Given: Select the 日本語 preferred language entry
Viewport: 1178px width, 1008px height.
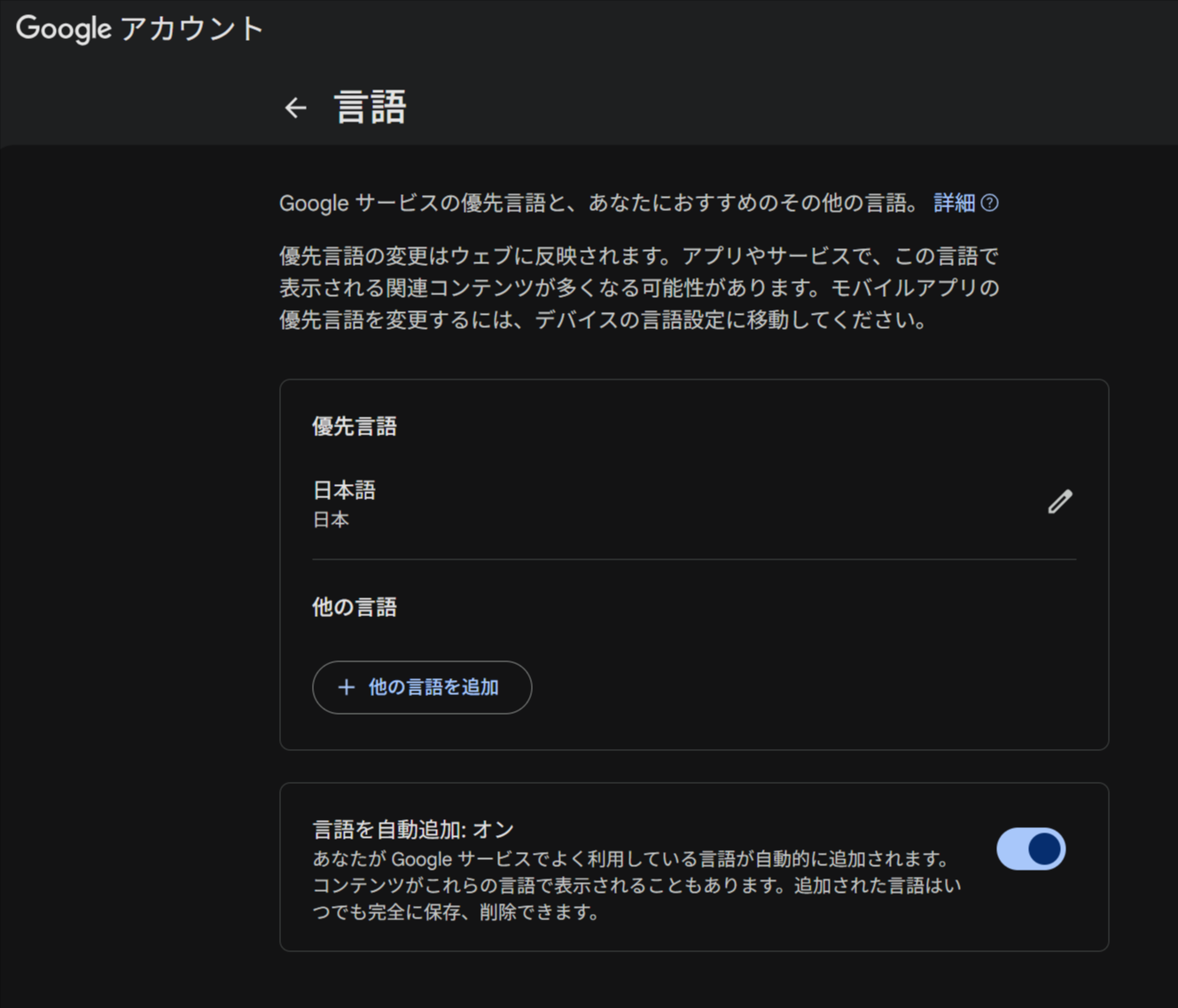Looking at the screenshot, I should (345, 489).
